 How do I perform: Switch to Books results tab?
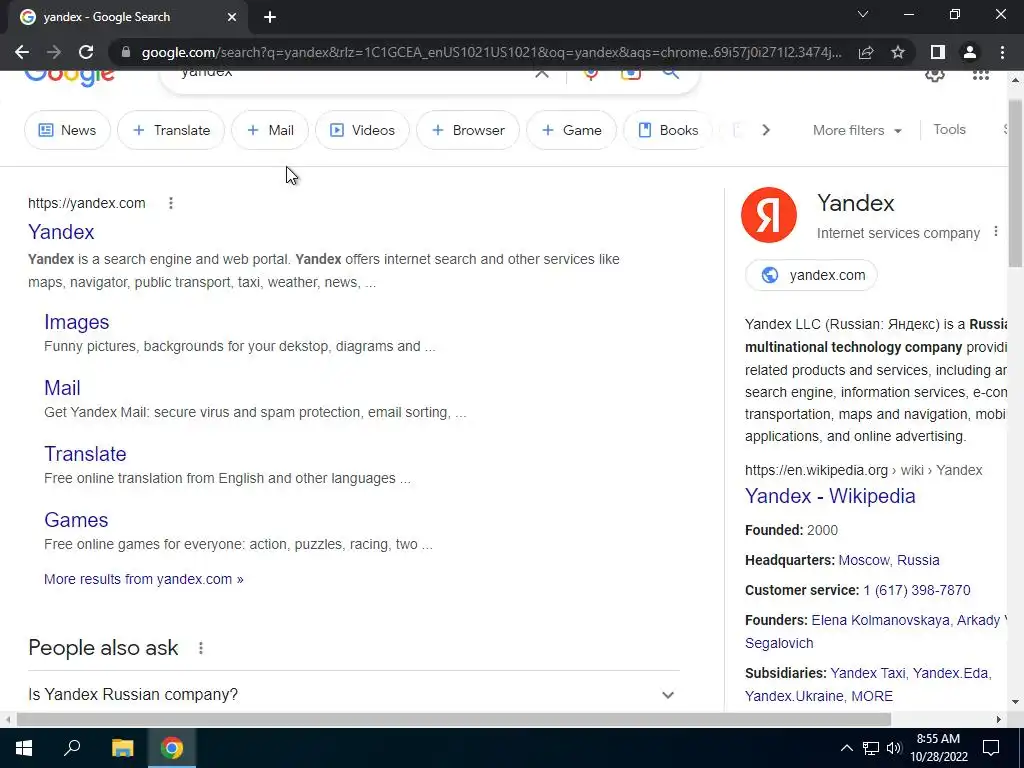667,130
